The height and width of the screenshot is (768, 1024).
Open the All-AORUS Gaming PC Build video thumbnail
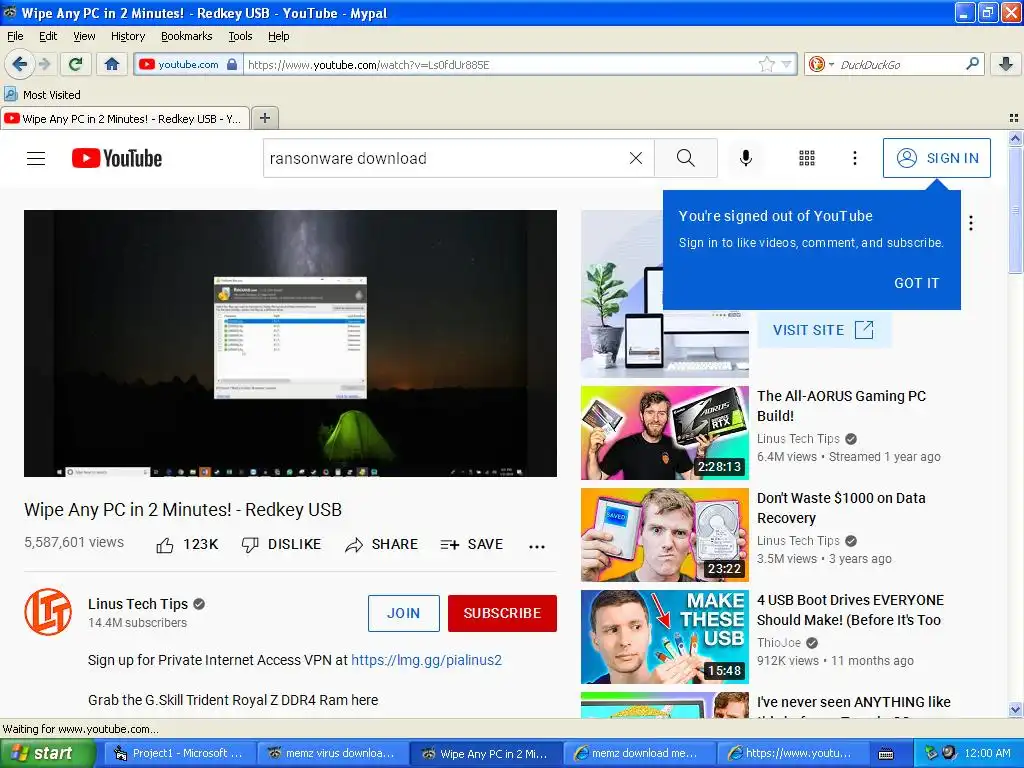point(665,433)
